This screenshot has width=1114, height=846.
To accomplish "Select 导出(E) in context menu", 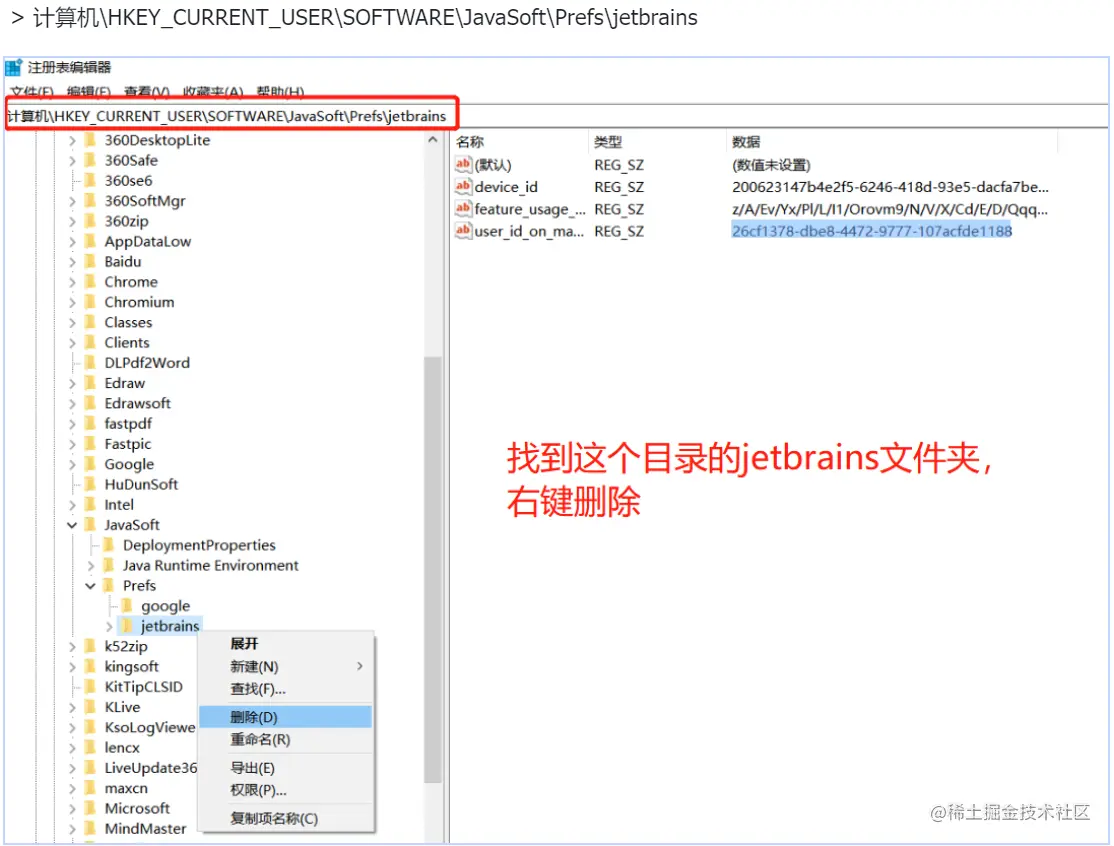I will [285, 768].
